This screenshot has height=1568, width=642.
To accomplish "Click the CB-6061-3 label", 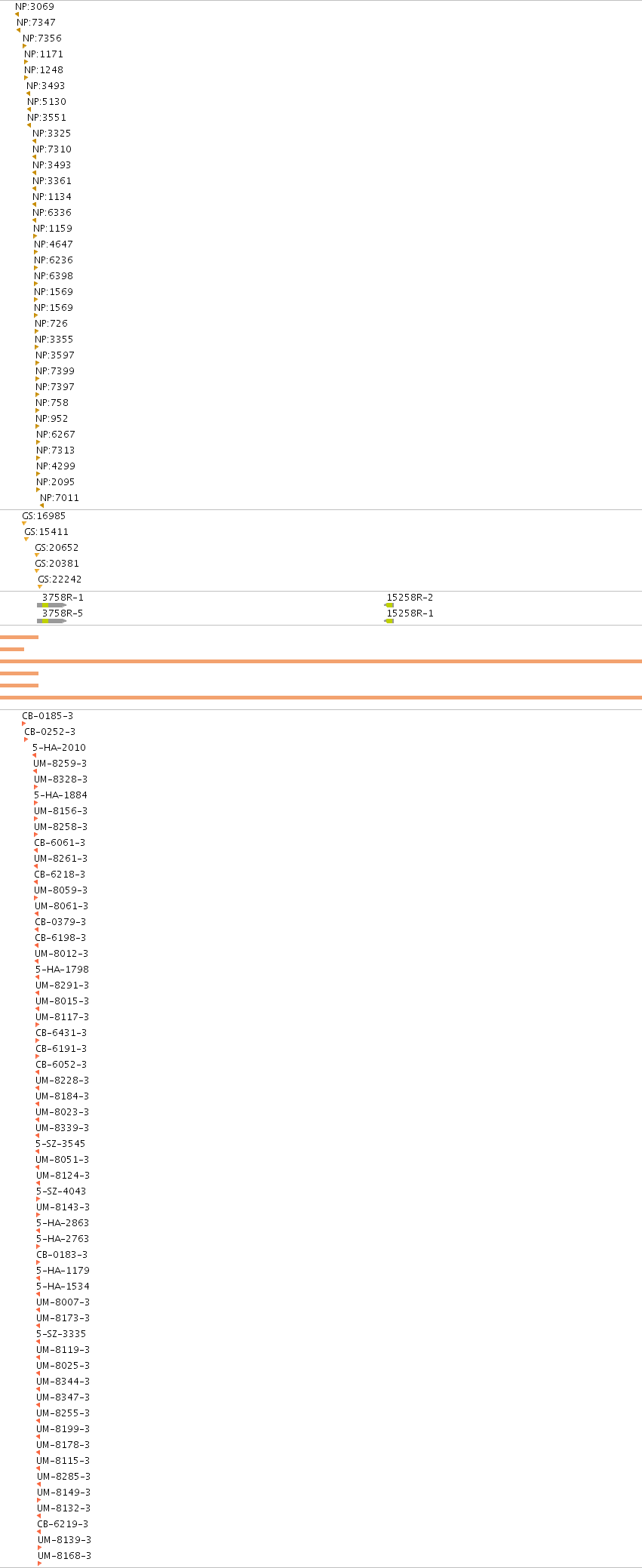I will click(x=60, y=843).
